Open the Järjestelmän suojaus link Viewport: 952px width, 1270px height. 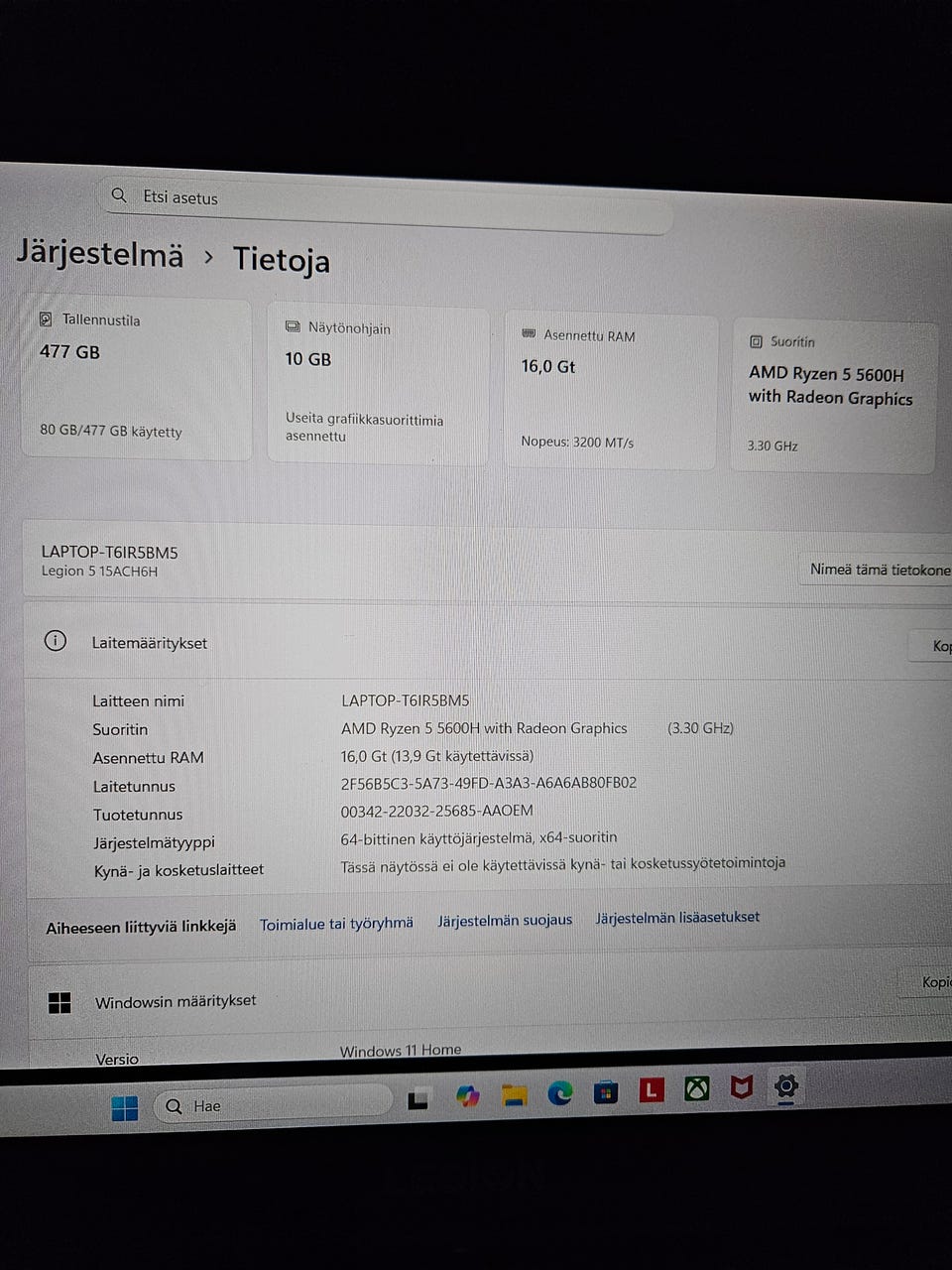pyautogui.click(x=505, y=920)
